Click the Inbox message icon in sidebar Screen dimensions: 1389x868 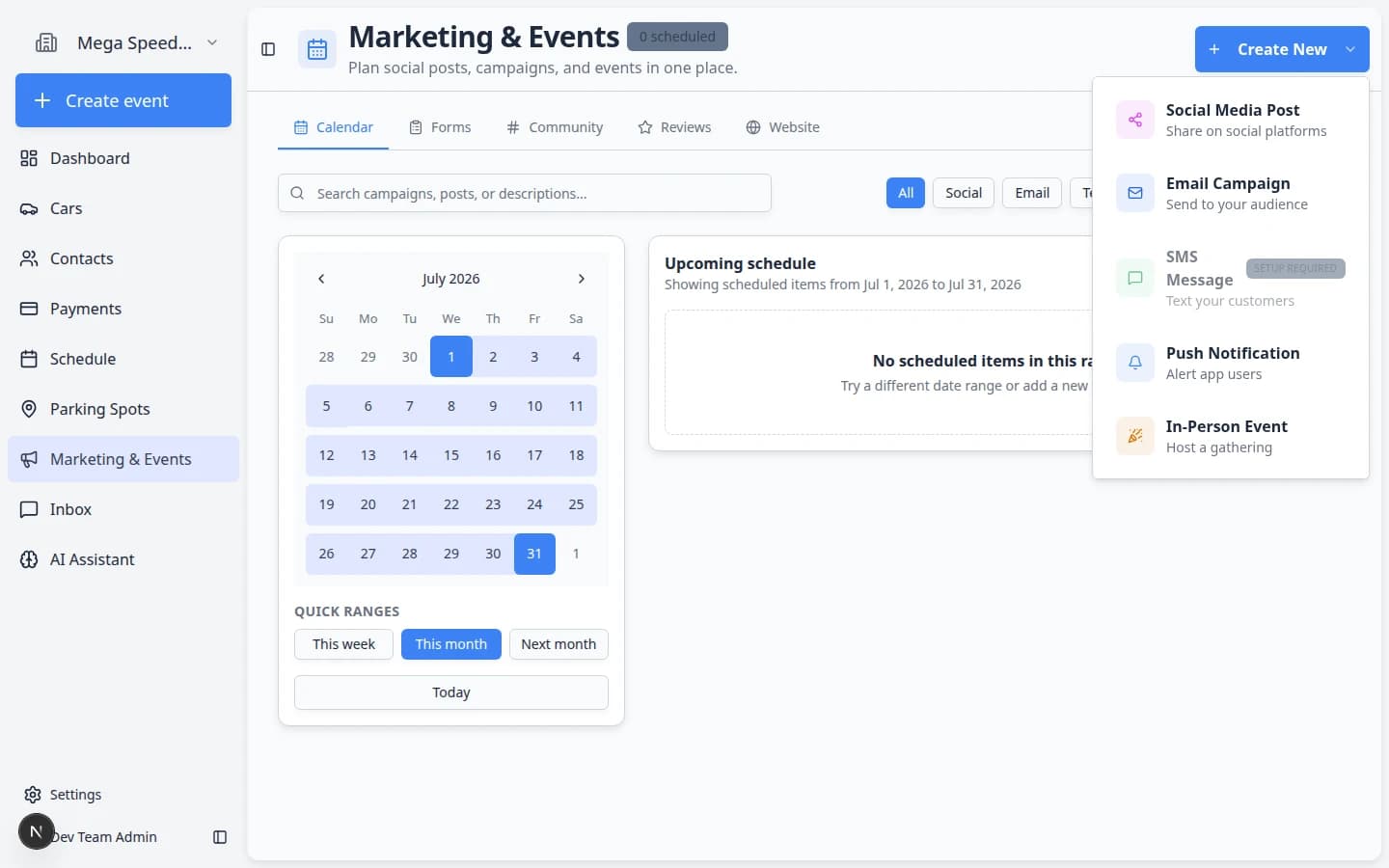click(29, 509)
